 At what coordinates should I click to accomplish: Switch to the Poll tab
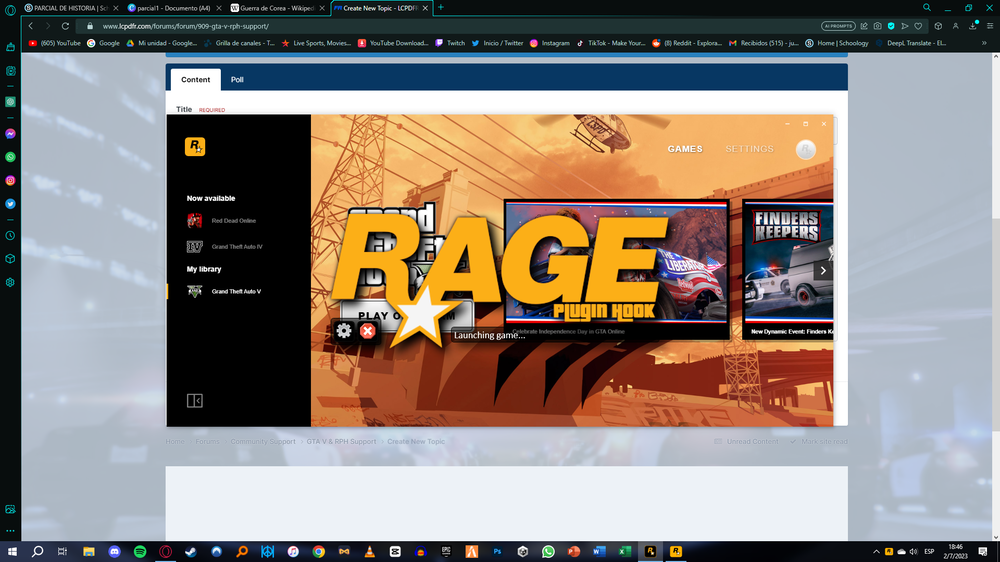pyautogui.click(x=237, y=80)
